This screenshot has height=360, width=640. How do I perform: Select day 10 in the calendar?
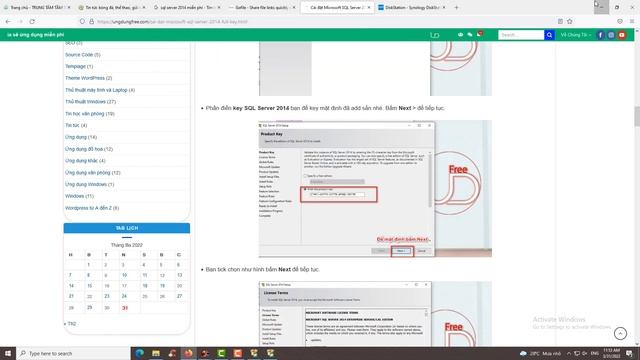124,276
